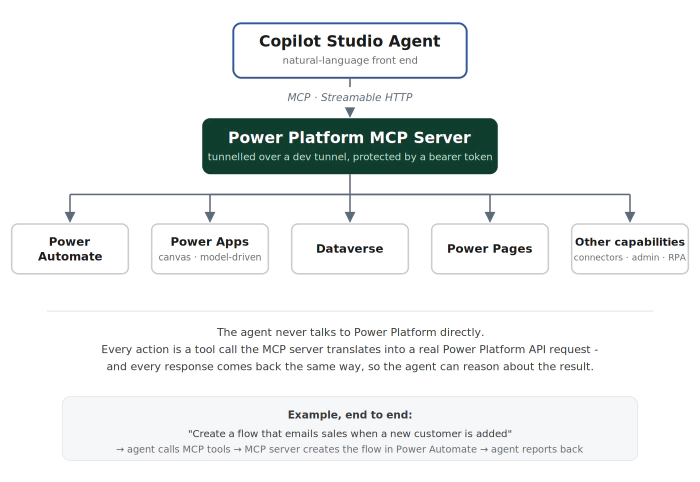Screen dimensions: 700x482
Task: Click the 'tunnelled over a dev tunnel' subtitle
Action: [x=350, y=157]
